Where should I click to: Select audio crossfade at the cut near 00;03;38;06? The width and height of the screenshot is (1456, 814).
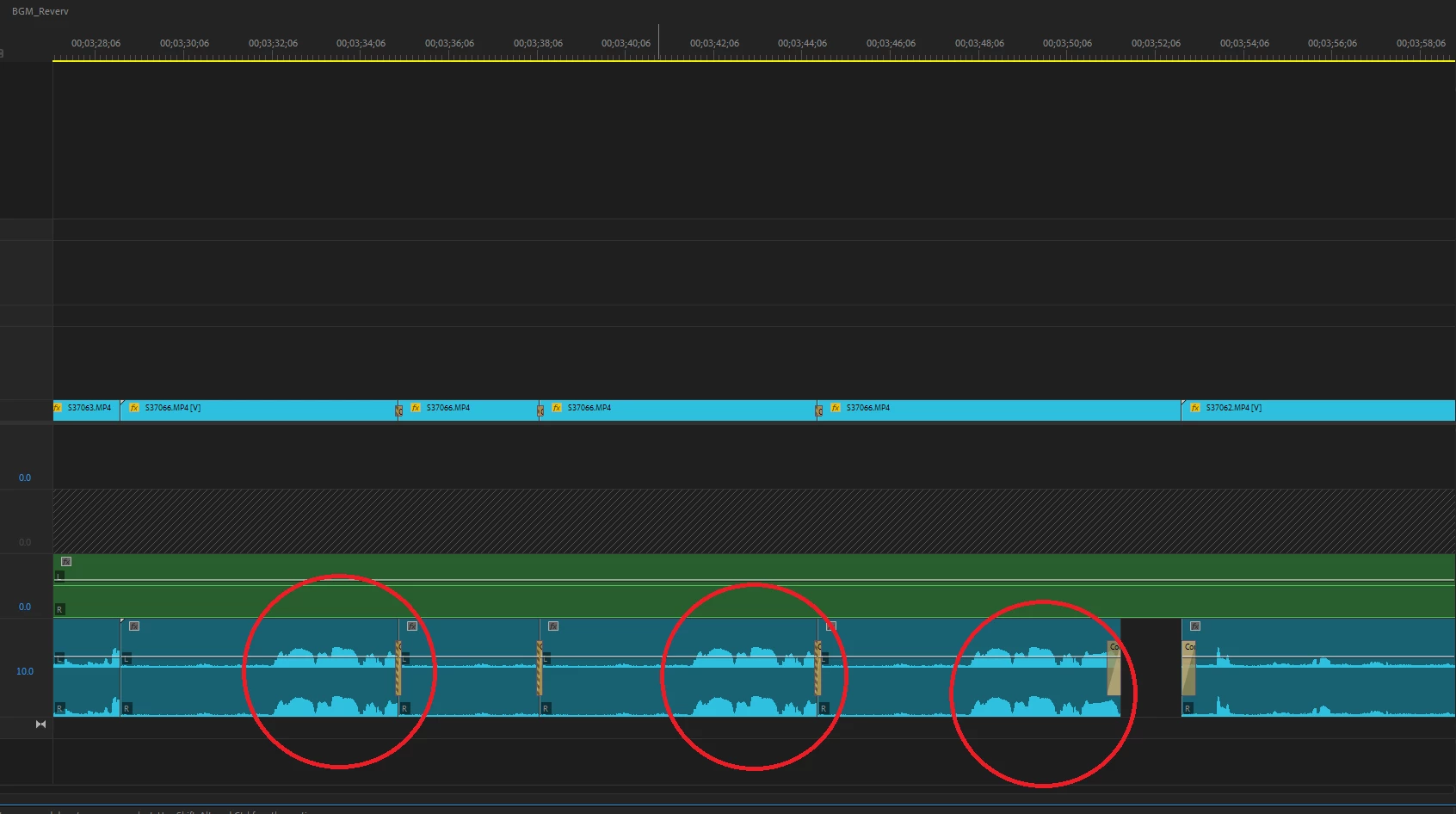540,668
